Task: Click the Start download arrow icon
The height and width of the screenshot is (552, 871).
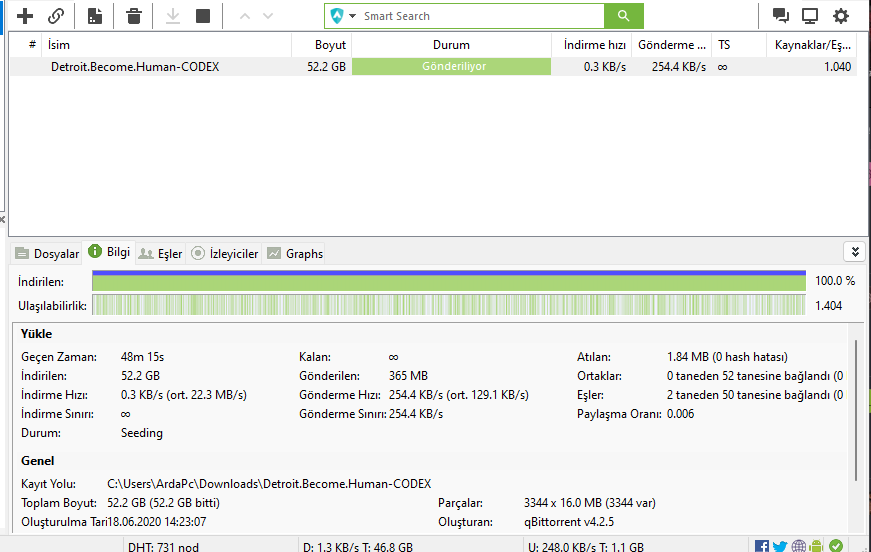Action: coord(173,16)
